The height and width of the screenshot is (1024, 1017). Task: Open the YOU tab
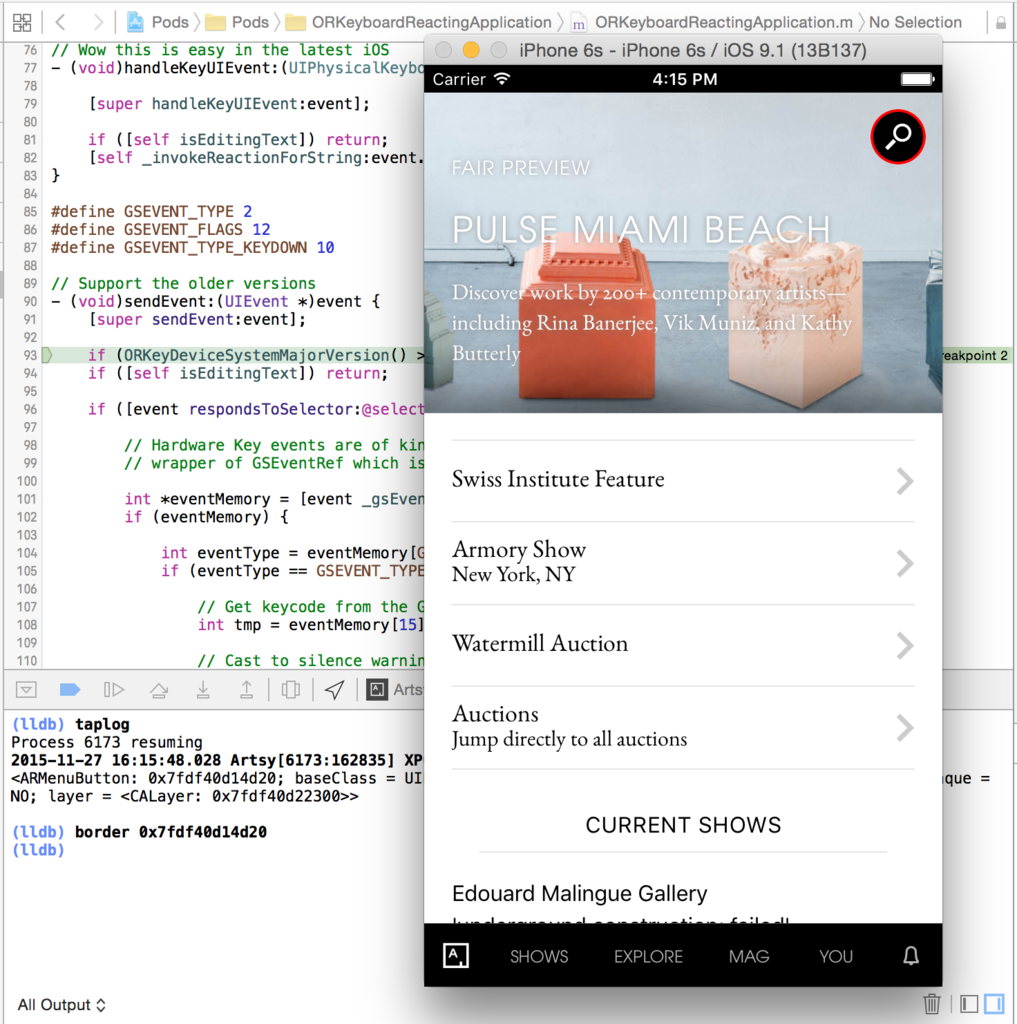(836, 957)
